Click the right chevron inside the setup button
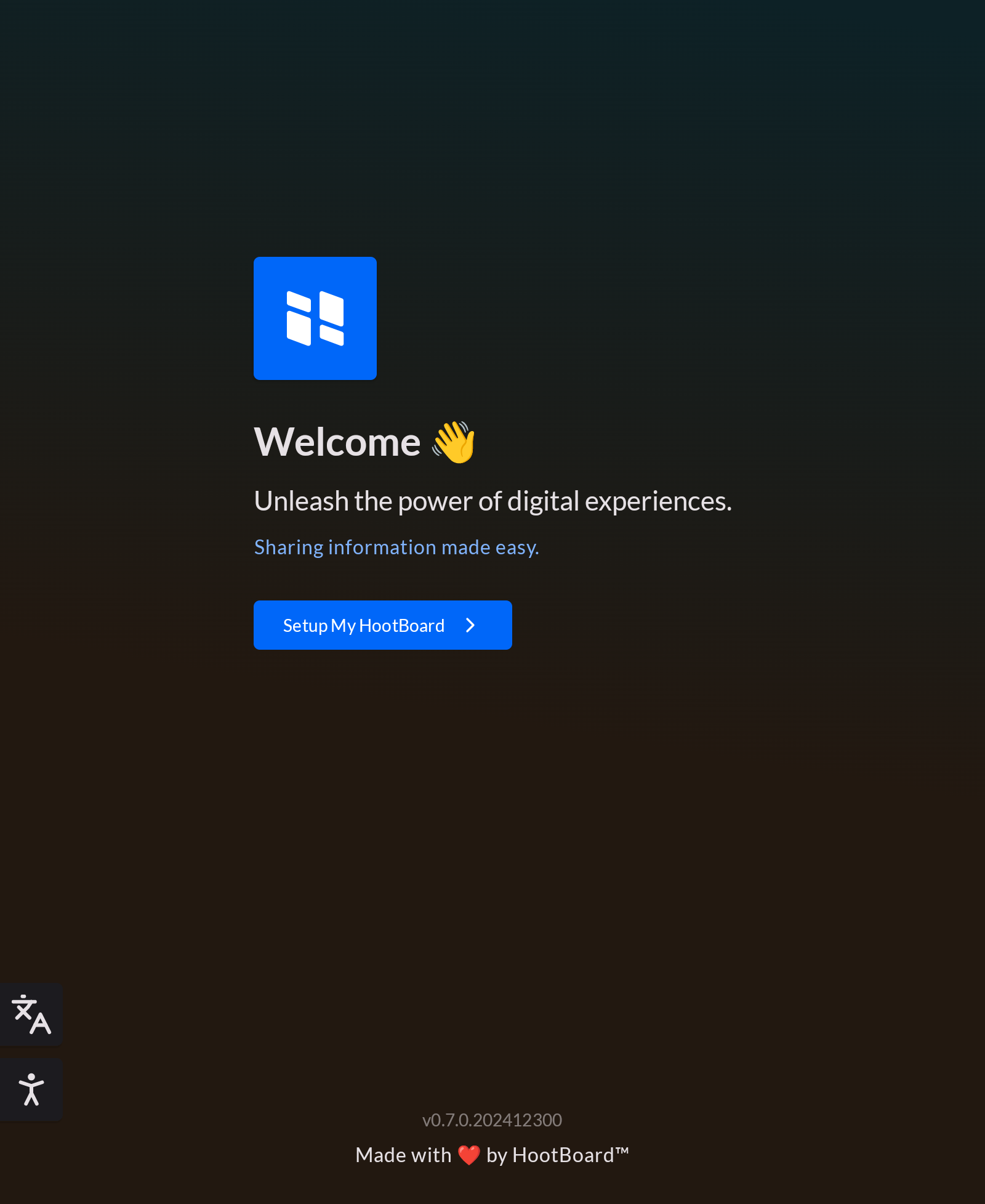 pyautogui.click(x=470, y=624)
